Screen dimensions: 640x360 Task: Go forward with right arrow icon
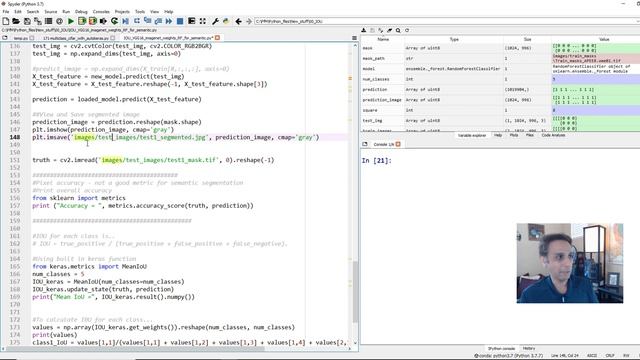click(249, 21)
